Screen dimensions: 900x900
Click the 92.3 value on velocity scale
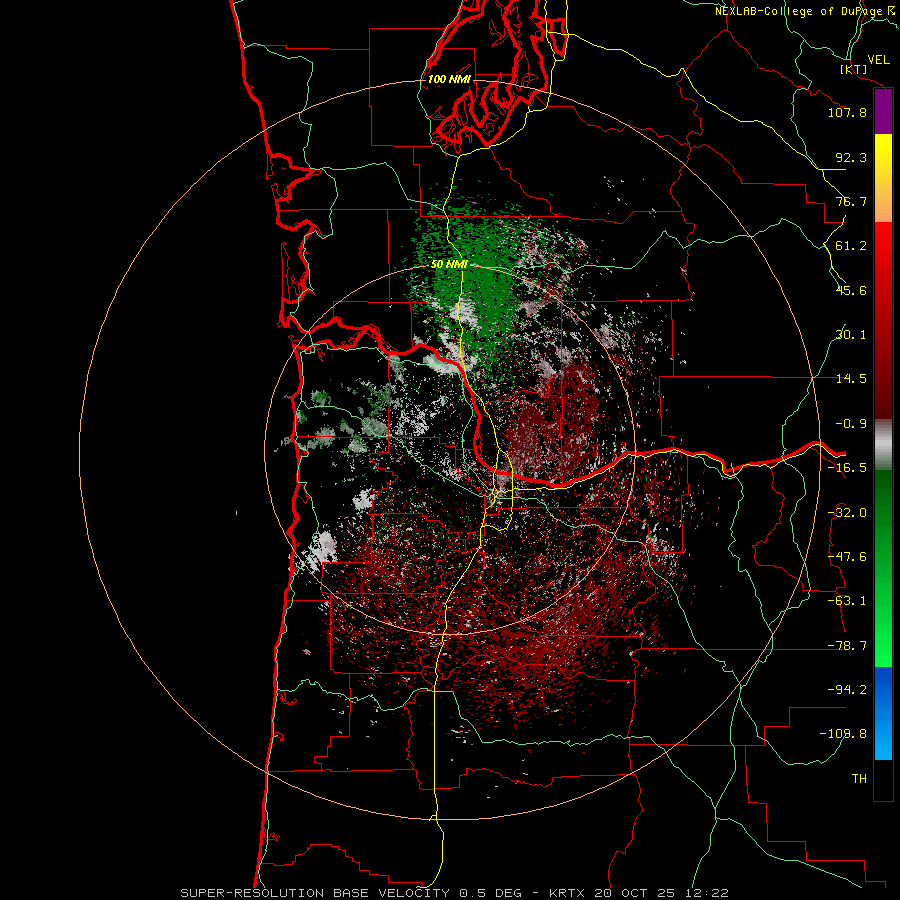[851, 157]
